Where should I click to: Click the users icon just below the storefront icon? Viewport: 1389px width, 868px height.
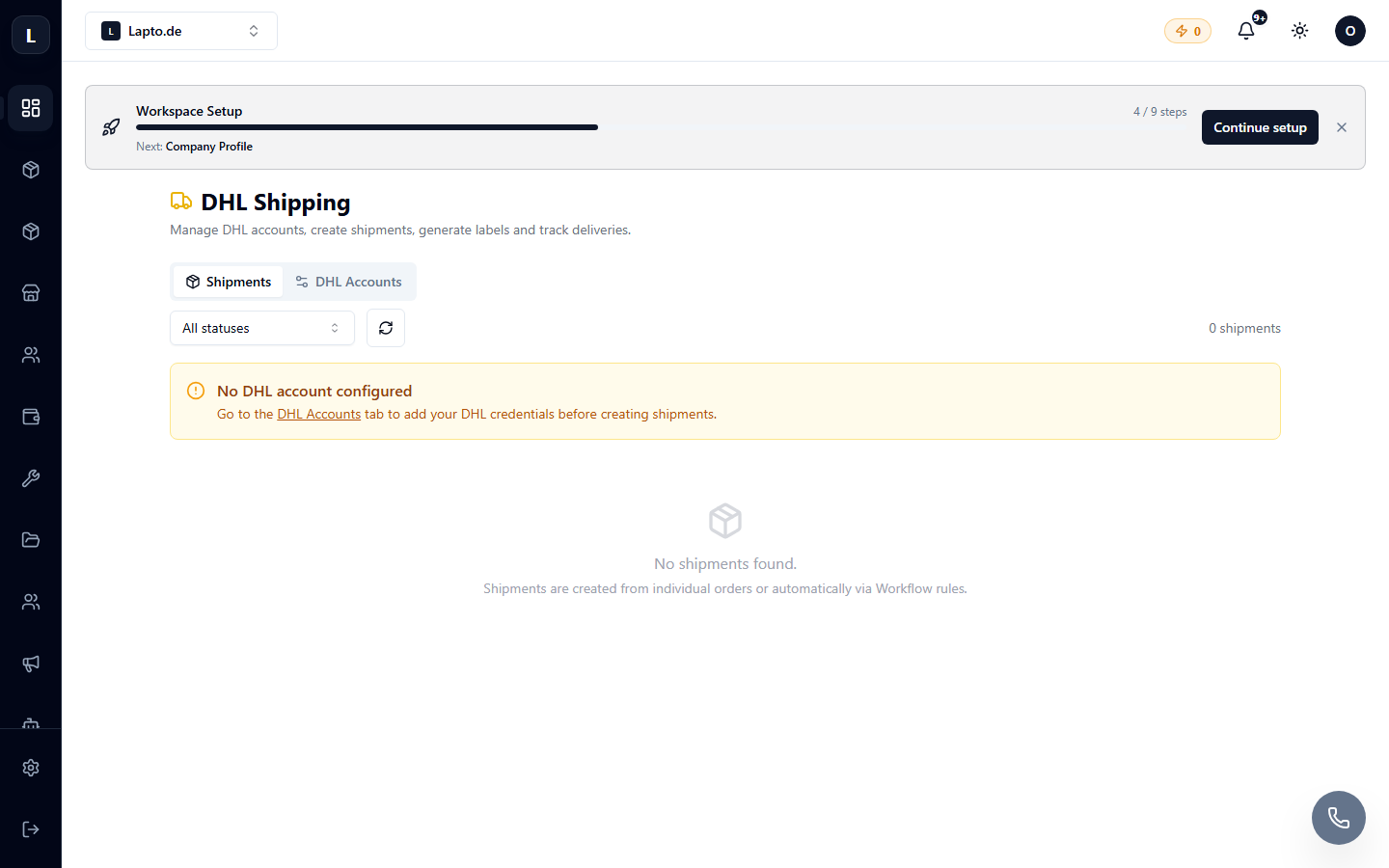pyautogui.click(x=31, y=355)
